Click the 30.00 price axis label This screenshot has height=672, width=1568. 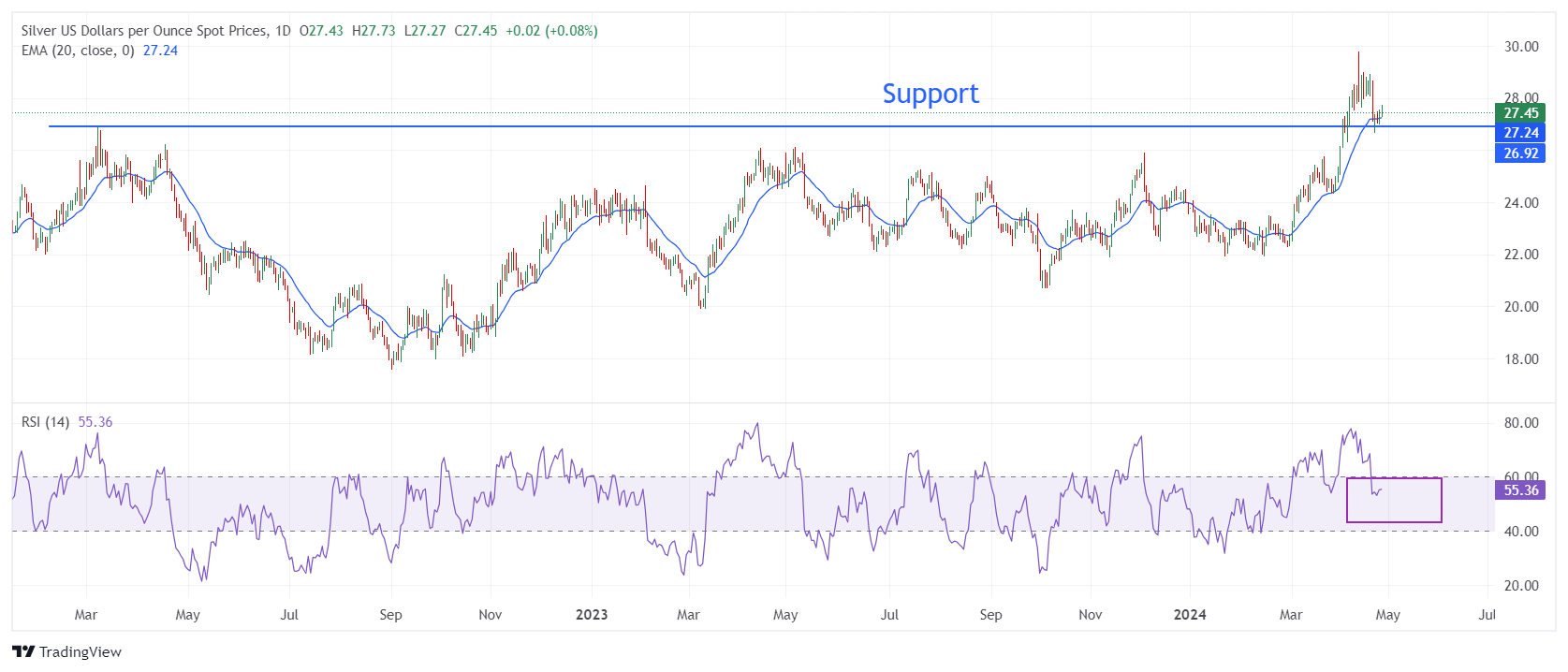pyautogui.click(x=1520, y=47)
